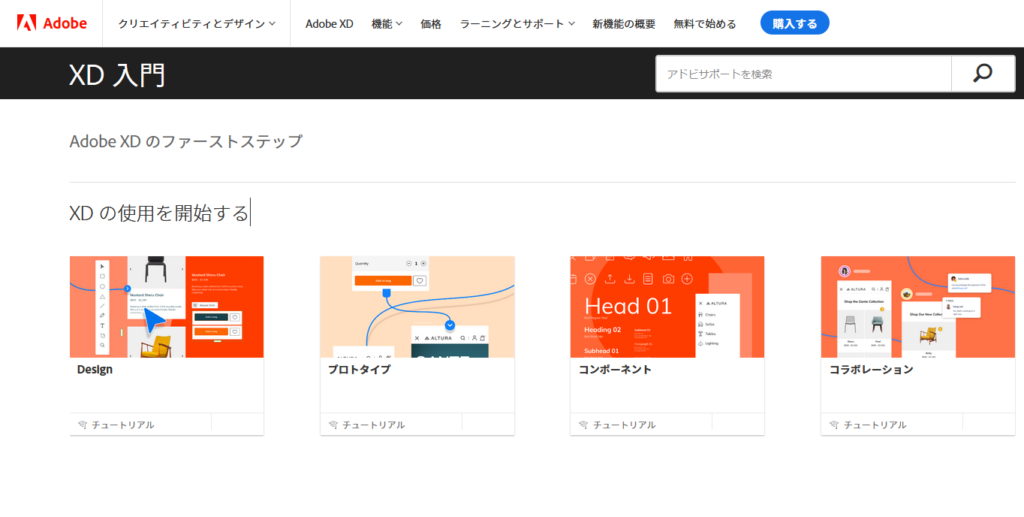1024x517 pixels.
Task: Open the コラボレーション tutorial thumbnail
Action: [x=918, y=307]
